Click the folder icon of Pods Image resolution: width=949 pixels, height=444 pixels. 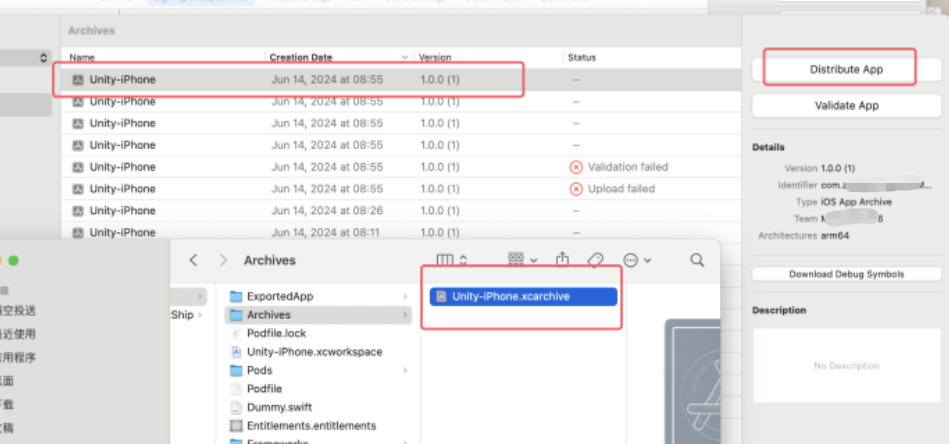[x=236, y=370]
